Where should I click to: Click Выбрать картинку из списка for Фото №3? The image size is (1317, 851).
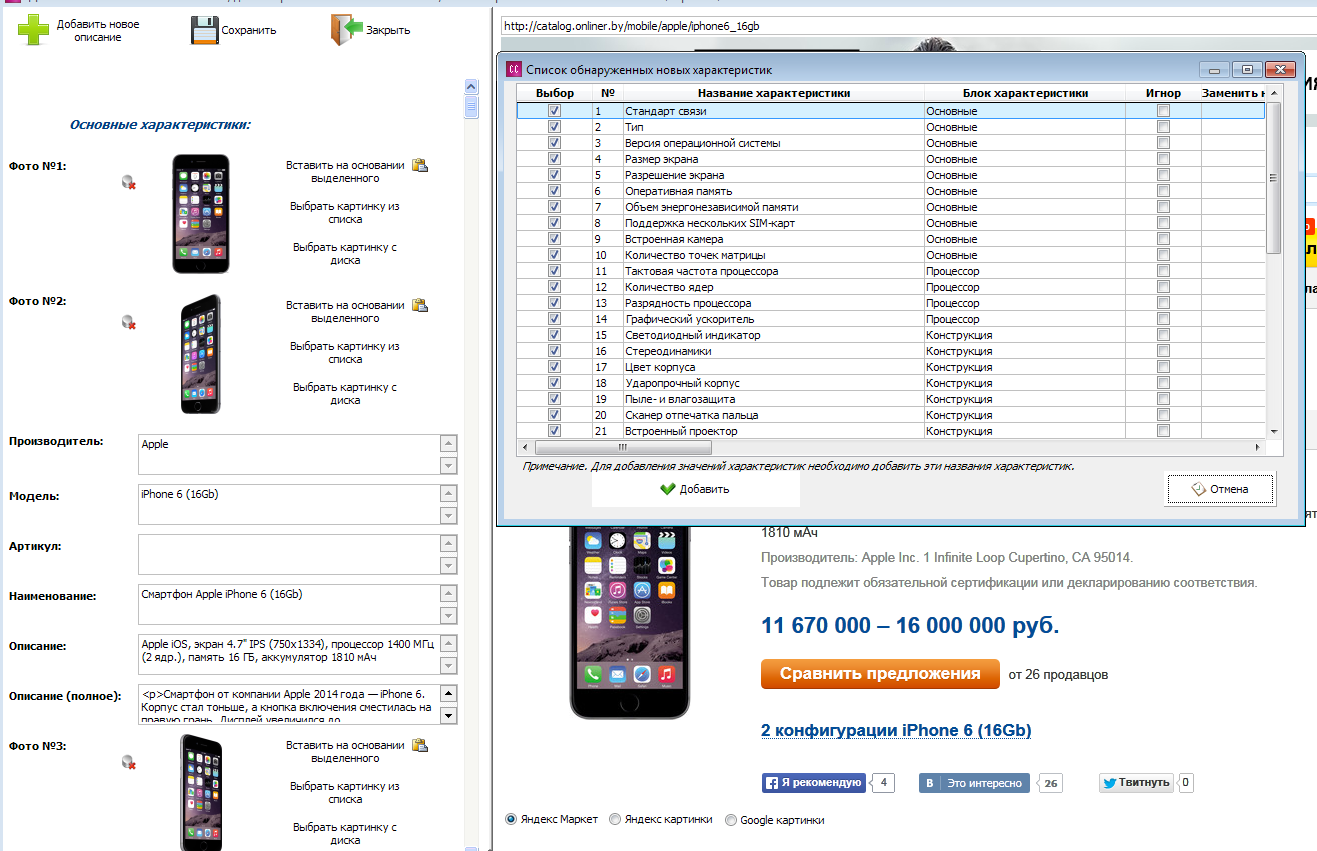tap(345, 793)
